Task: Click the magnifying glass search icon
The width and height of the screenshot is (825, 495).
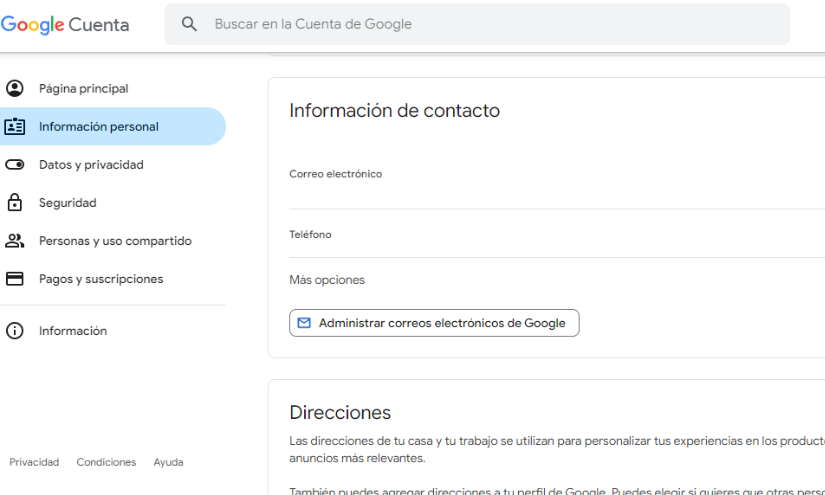Action: pyautogui.click(x=189, y=24)
